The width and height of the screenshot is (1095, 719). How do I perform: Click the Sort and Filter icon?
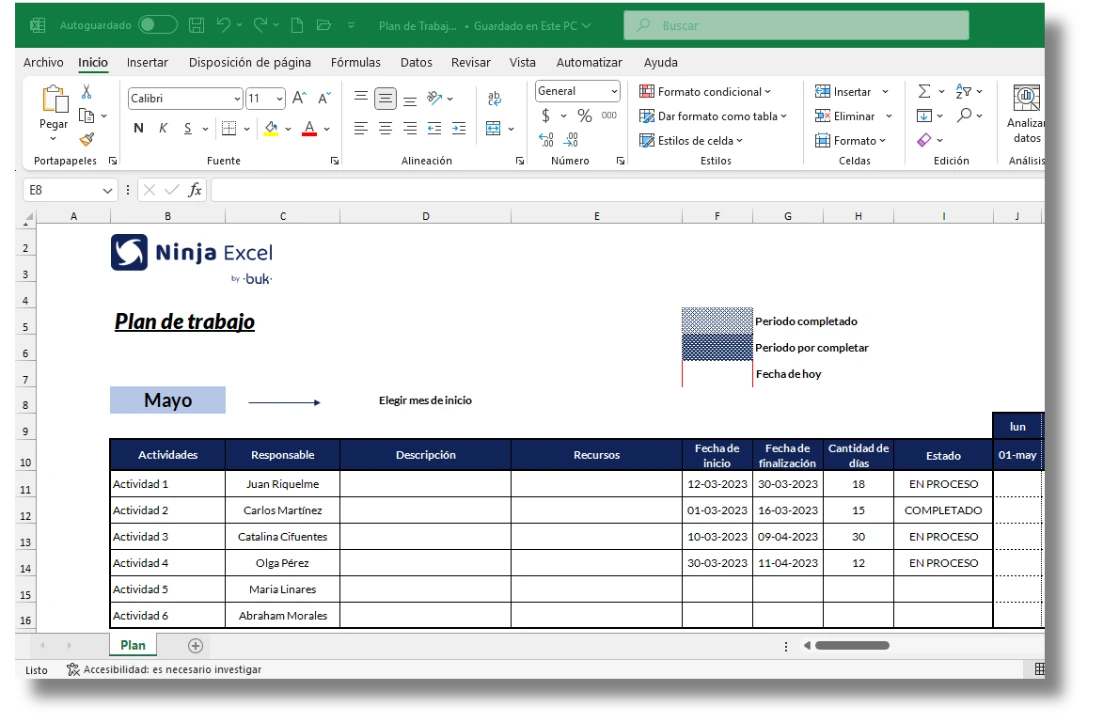click(963, 91)
